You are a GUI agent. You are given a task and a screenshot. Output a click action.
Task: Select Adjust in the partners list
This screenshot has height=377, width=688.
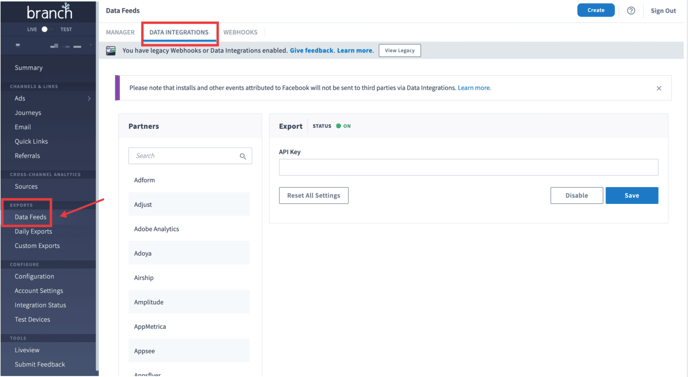coord(189,205)
